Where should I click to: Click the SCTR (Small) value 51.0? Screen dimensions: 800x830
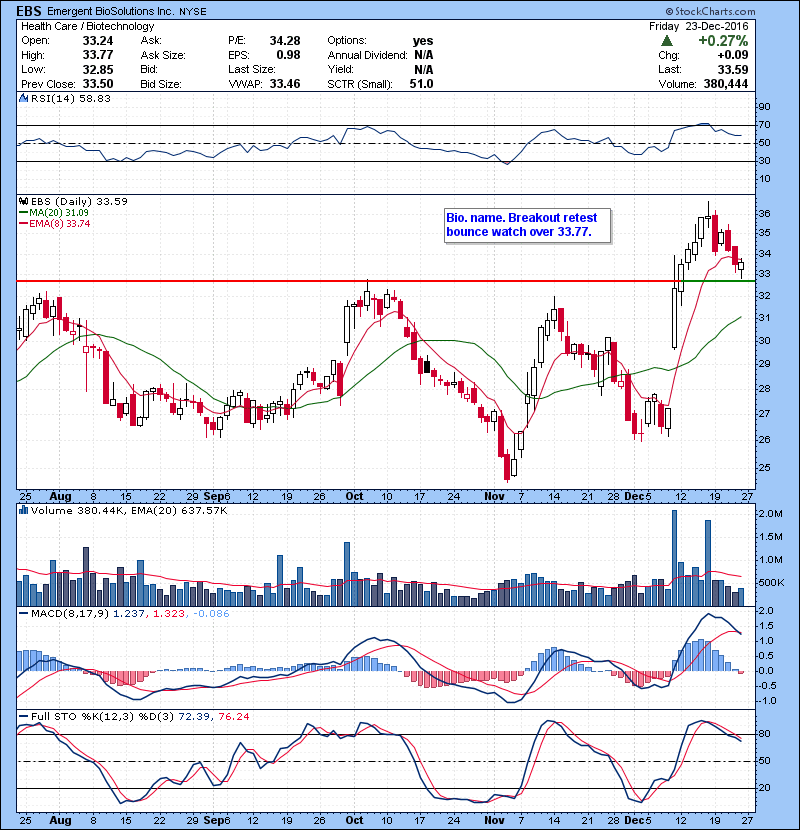(x=421, y=84)
